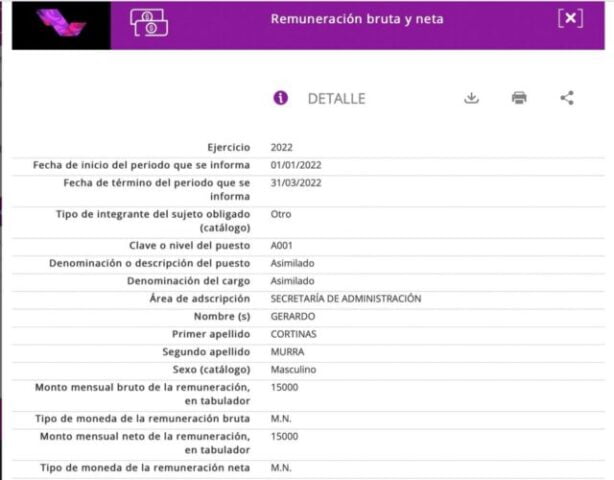614x480 pixels.
Task: Click the 'Denominación del cargo' field label
Action: pyautogui.click(x=188, y=281)
